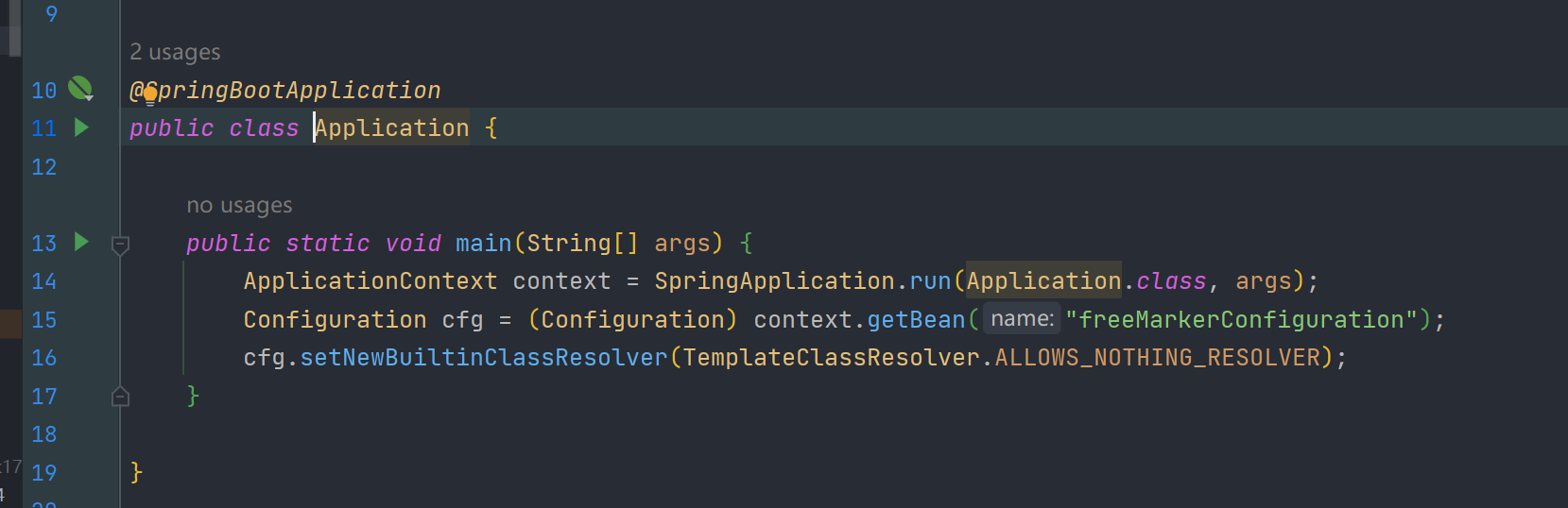Screen dimensions: 1568x508
Task: Click the setNewBuiltinClassResolver method call
Action: pos(483,358)
